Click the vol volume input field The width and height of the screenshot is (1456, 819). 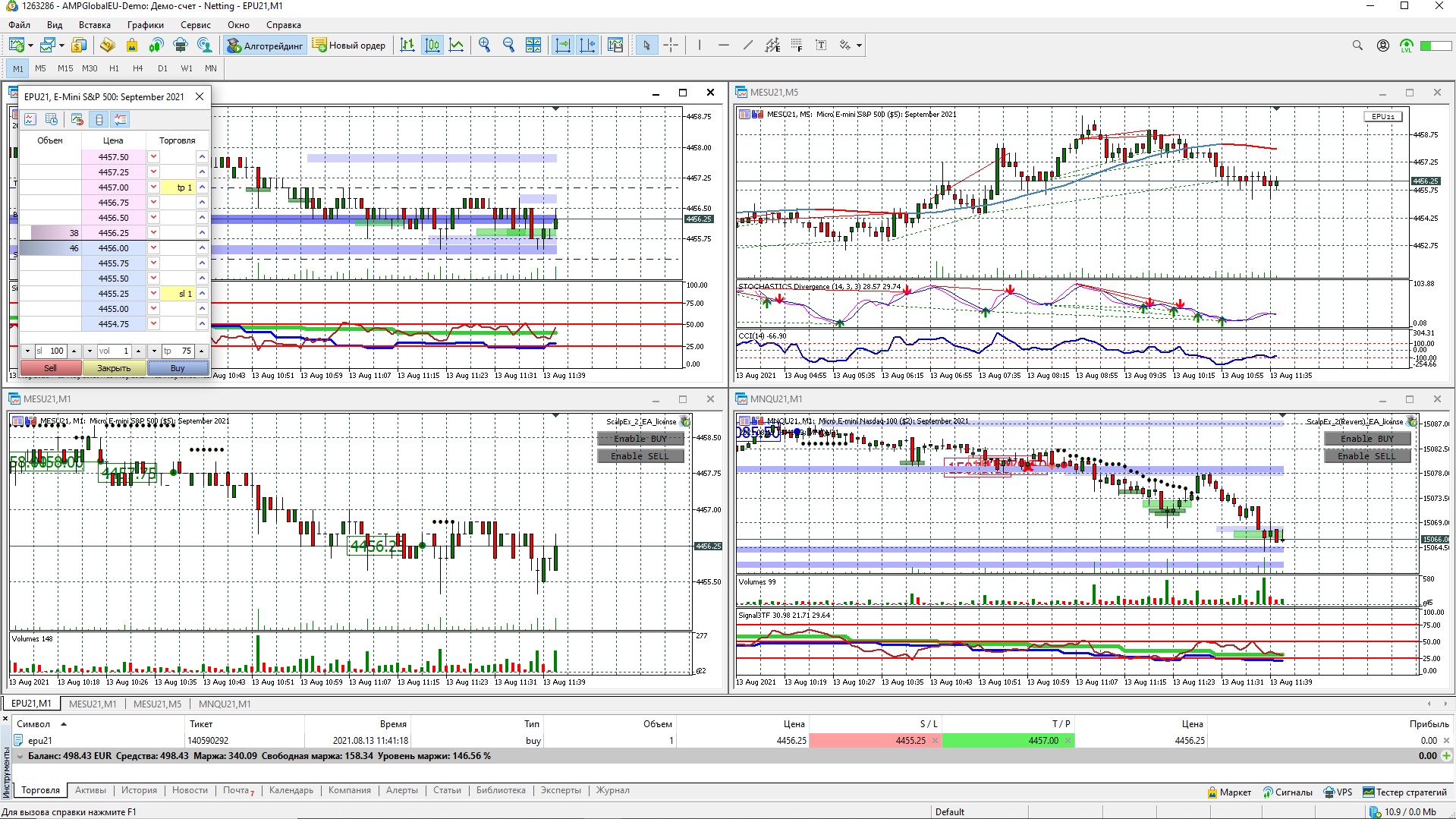click(114, 351)
